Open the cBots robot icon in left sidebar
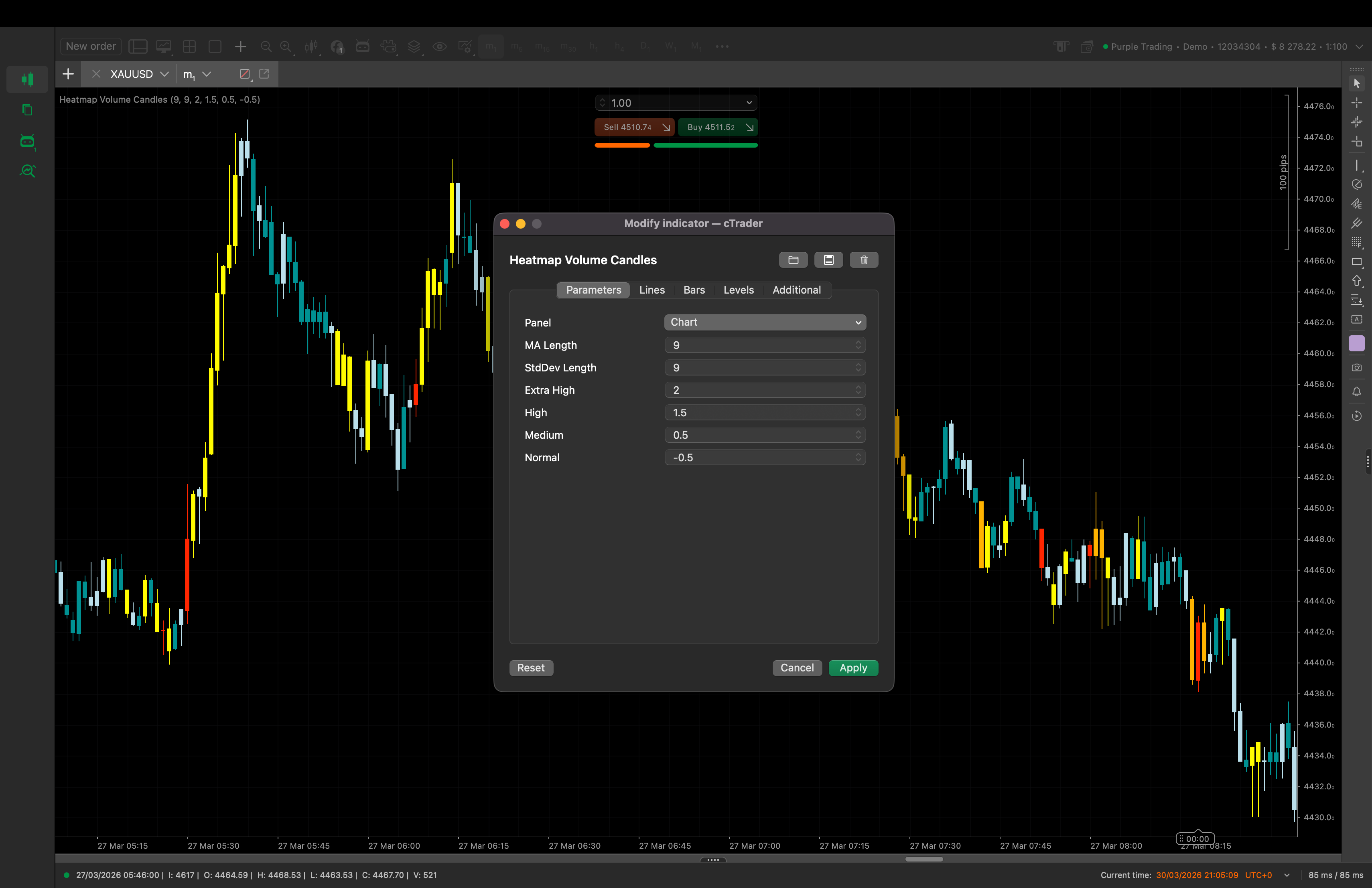1372x888 pixels. (x=27, y=141)
